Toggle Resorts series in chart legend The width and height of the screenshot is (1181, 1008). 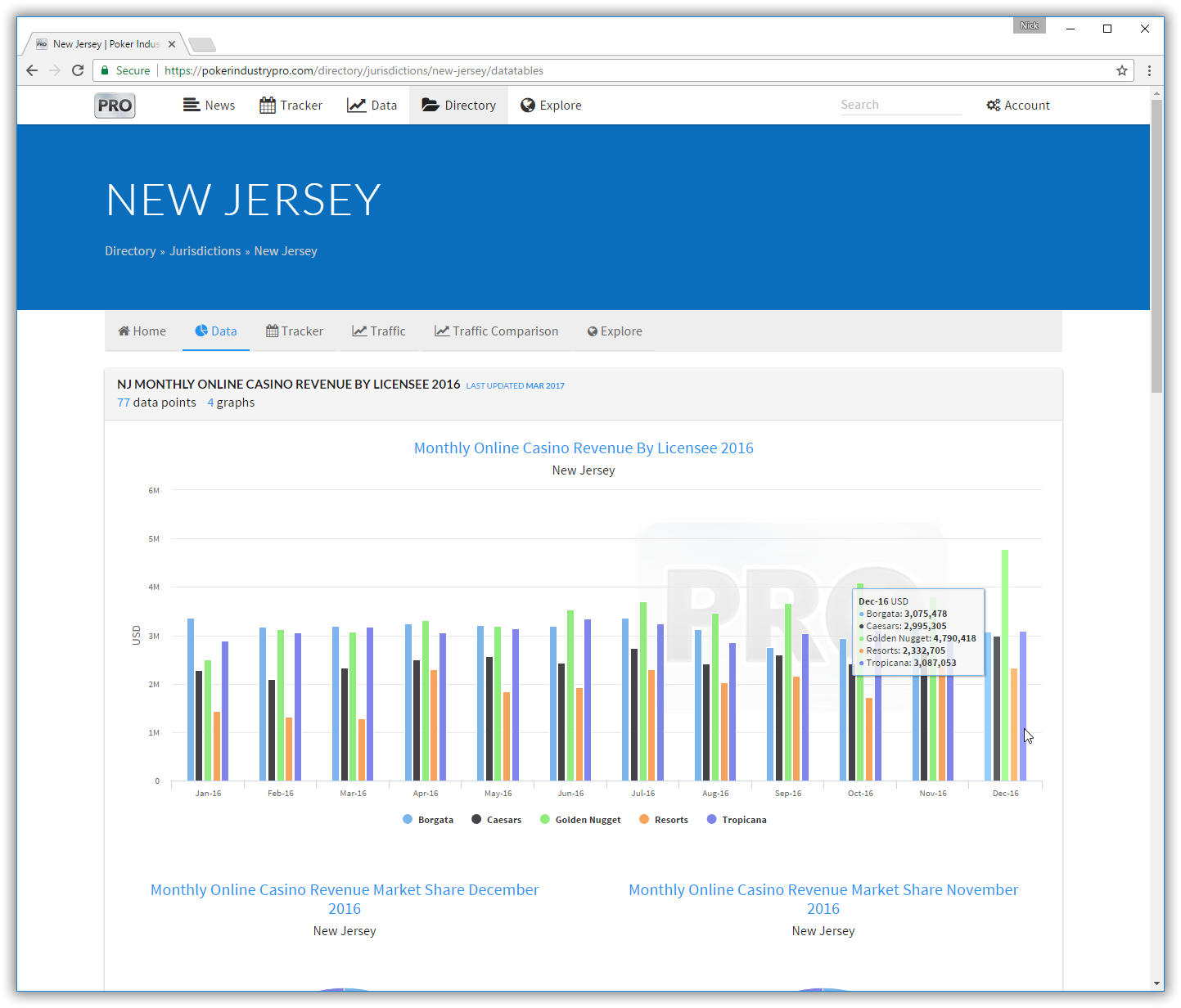pyautogui.click(x=664, y=820)
